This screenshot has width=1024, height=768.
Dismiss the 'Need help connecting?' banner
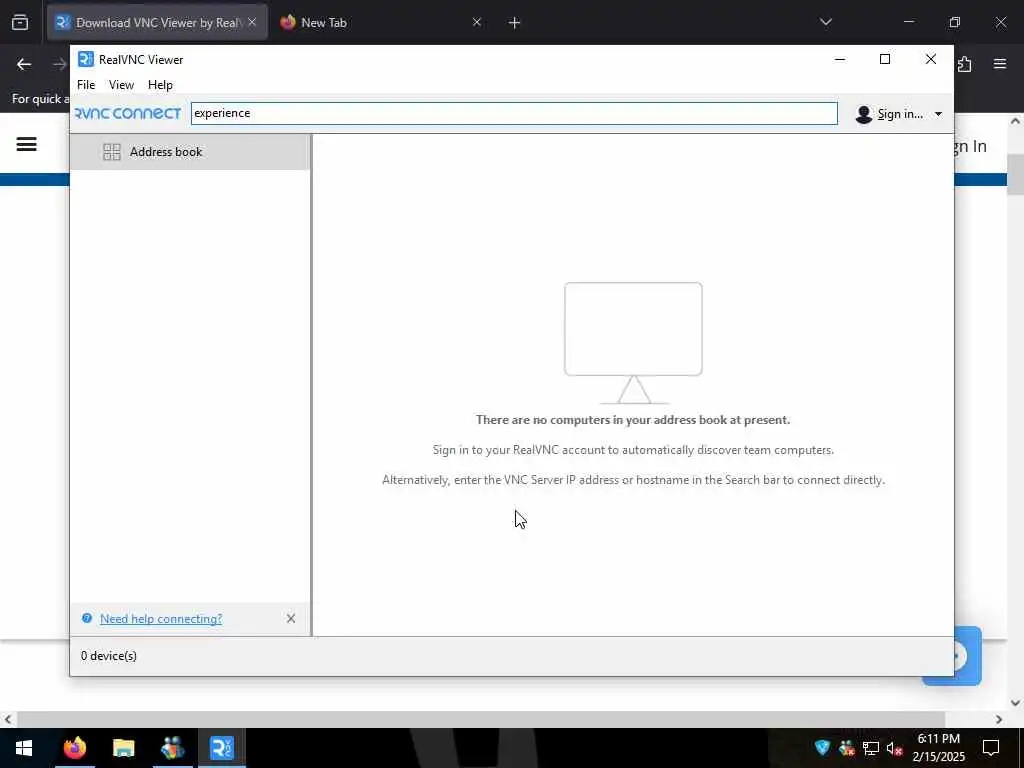click(291, 618)
